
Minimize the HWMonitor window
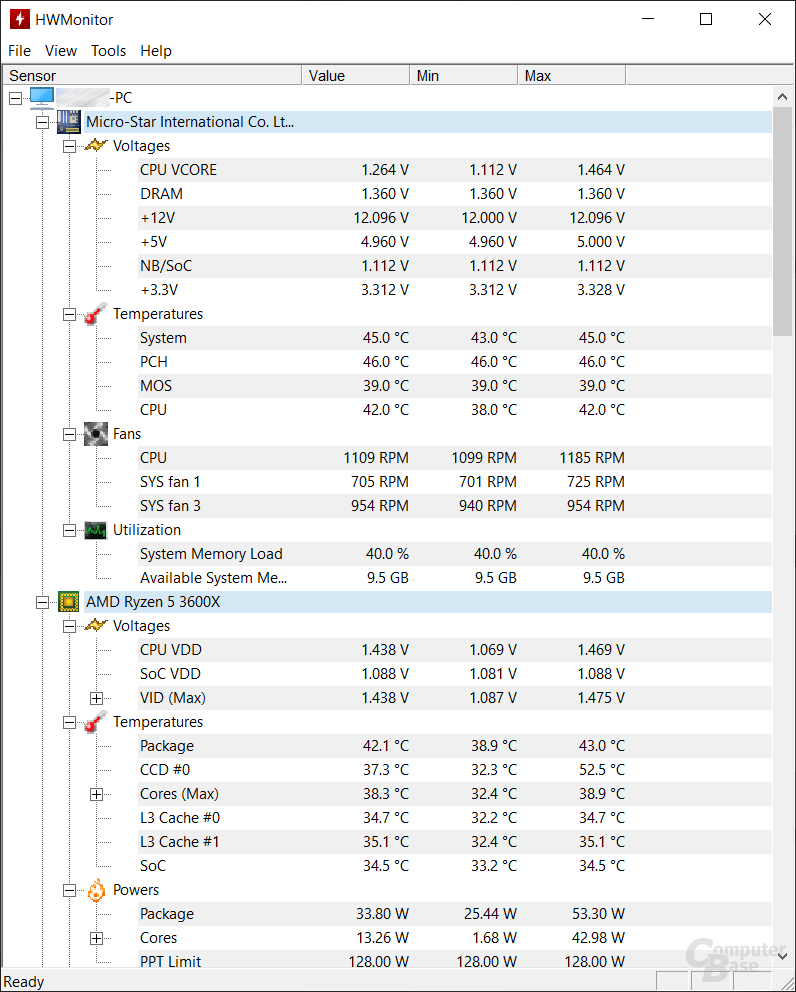pyautogui.click(x=647, y=19)
